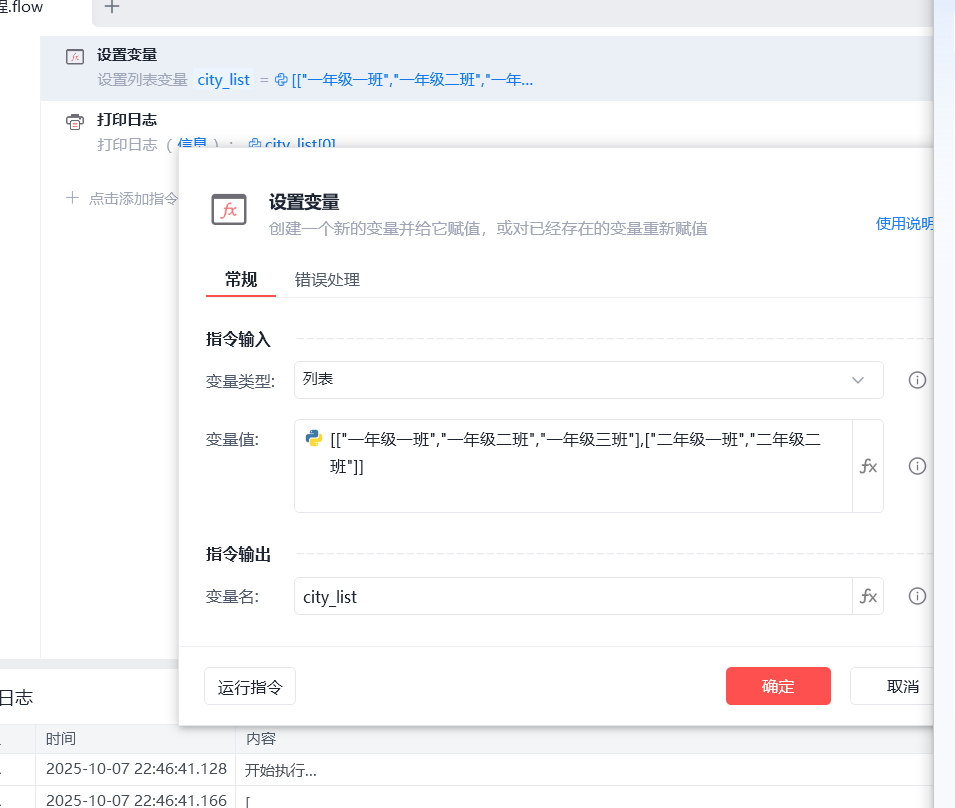Switch to the 常规 tab

(x=241, y=279)
